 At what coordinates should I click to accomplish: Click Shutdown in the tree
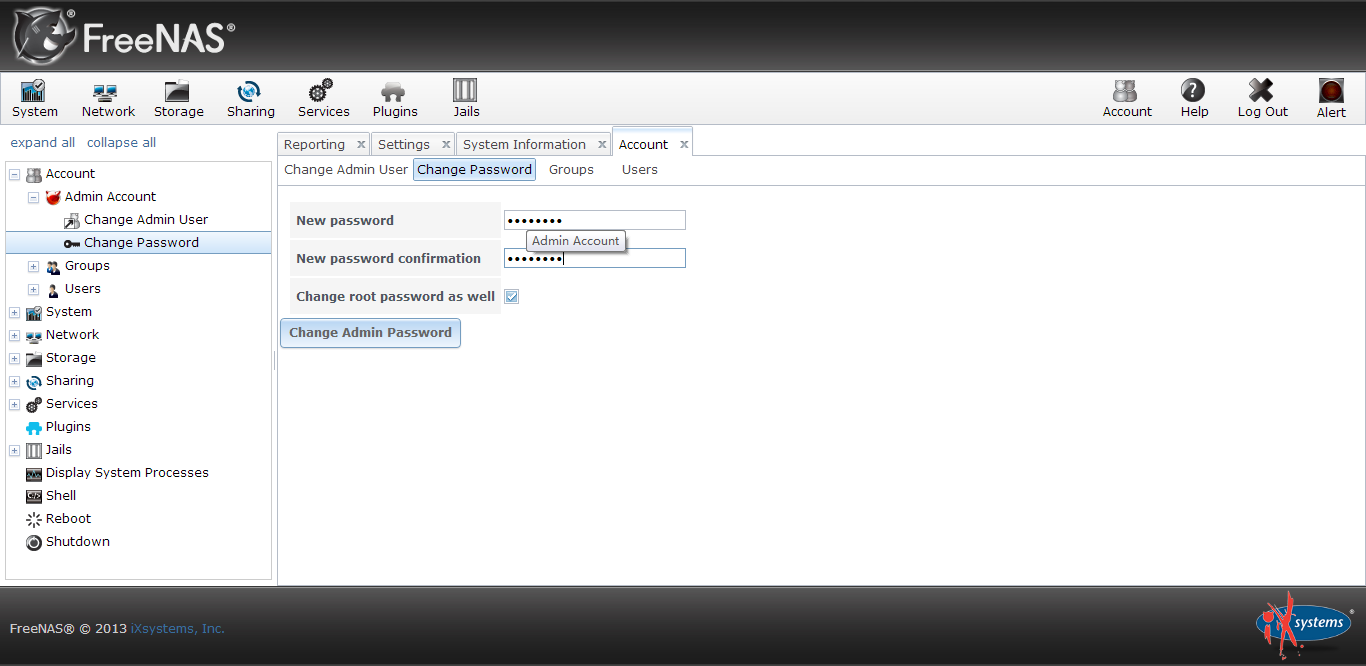tap(78, 542)
